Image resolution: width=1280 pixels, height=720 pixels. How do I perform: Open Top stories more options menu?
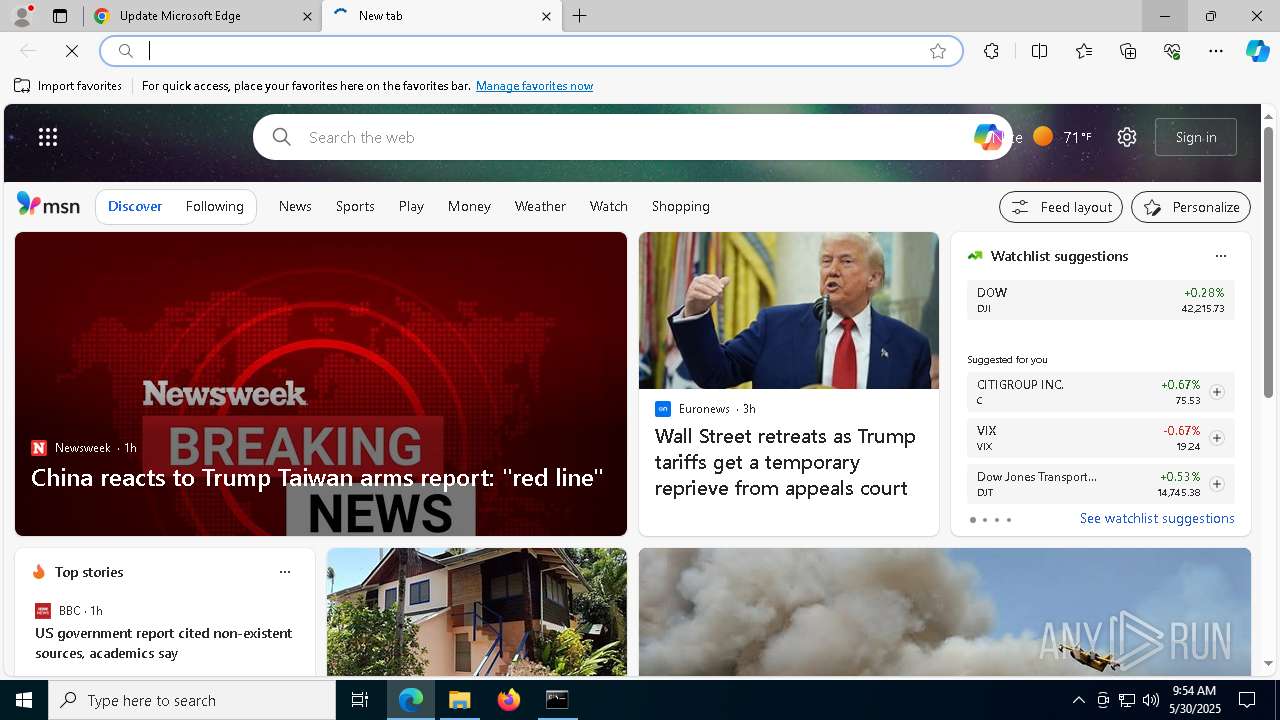(x=285, y=572)
